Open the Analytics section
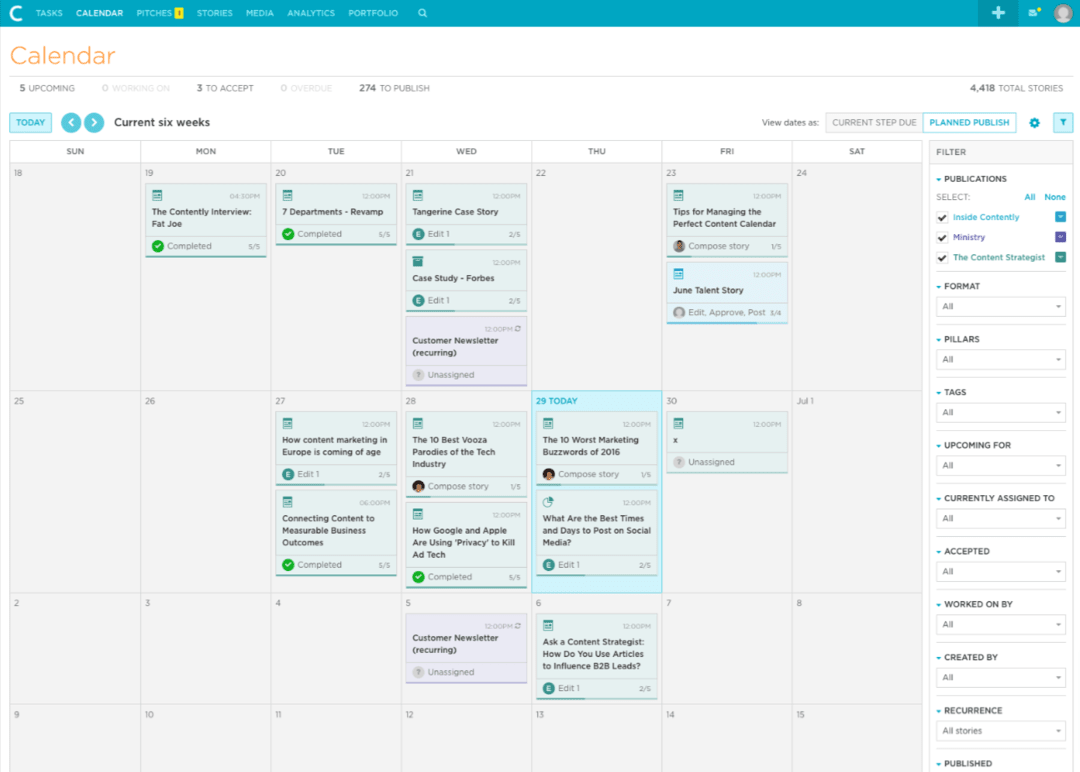The height and width of the screenshot is (772, 1080). coord(310,13)
